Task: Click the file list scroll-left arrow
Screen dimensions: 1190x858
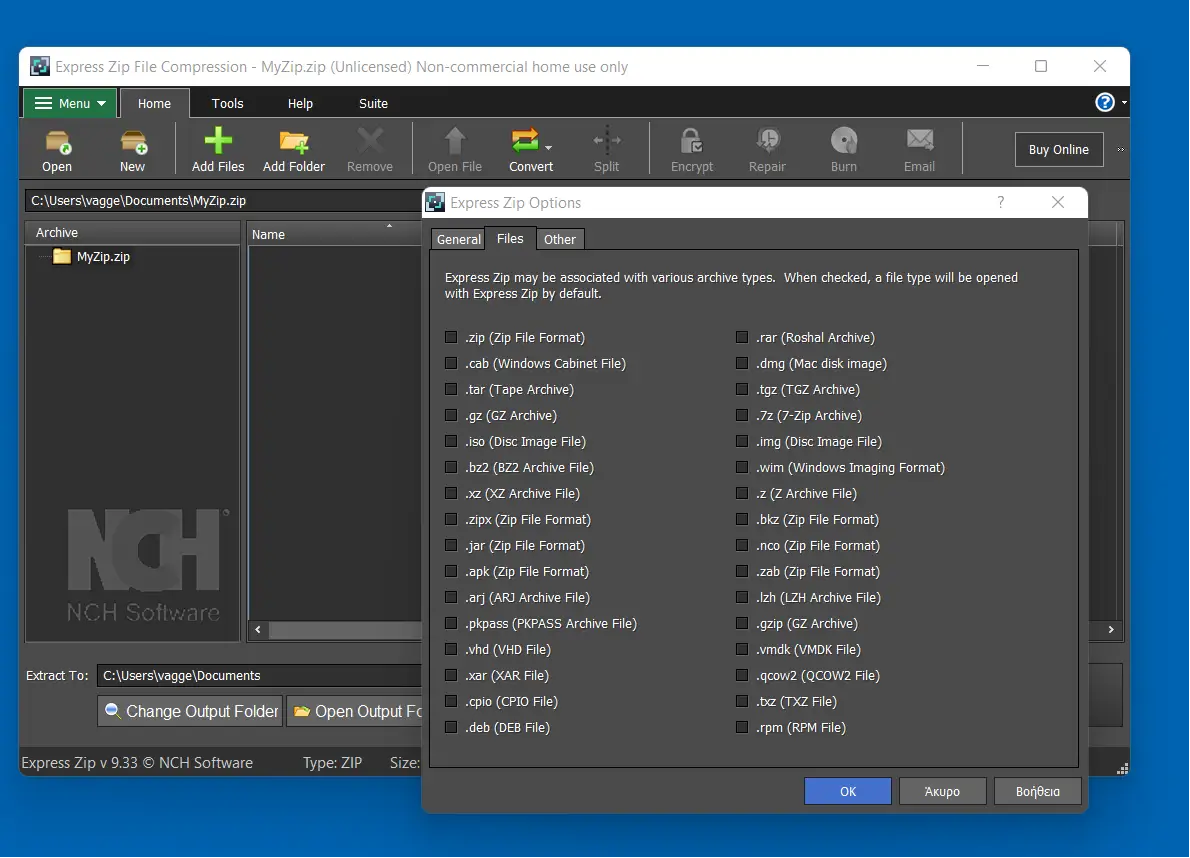Action: (258, 630)
